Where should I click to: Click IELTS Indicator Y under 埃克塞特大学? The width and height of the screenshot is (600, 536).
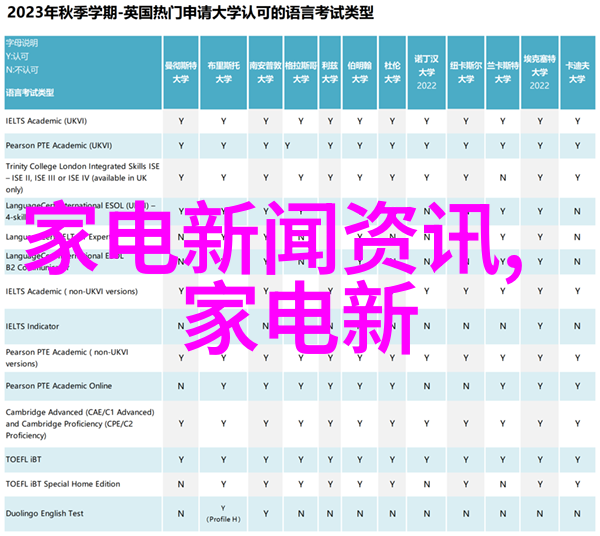coord(540,326)
